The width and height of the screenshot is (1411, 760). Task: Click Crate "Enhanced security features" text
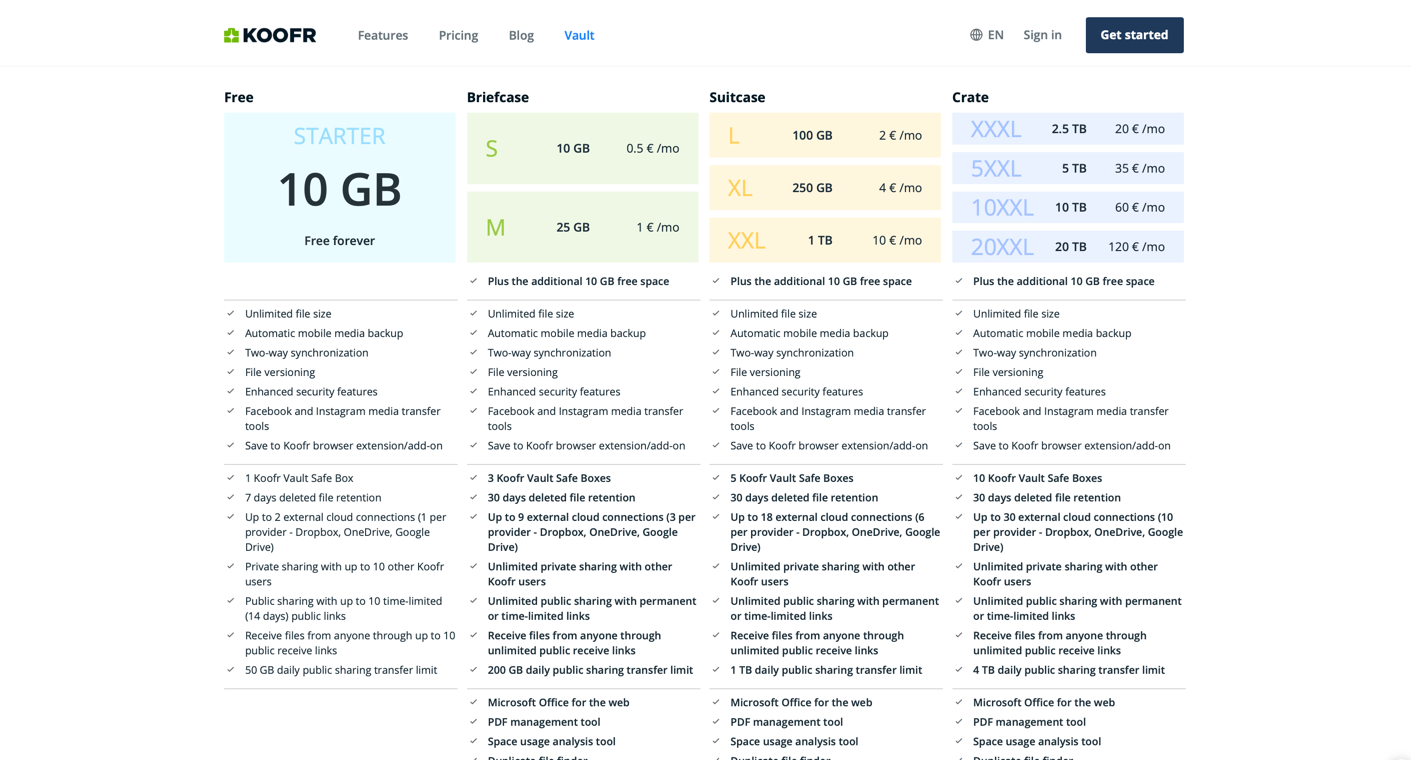1039,392
